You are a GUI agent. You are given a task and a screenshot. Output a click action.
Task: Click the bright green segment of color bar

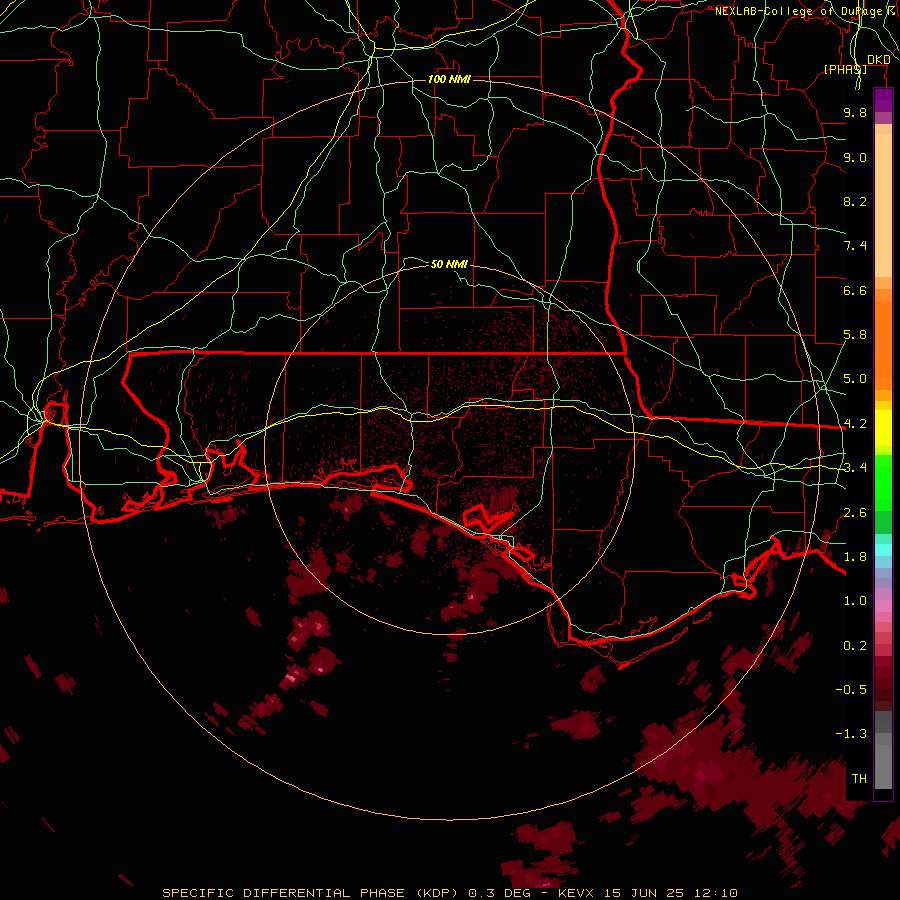[x=883, y=483]
